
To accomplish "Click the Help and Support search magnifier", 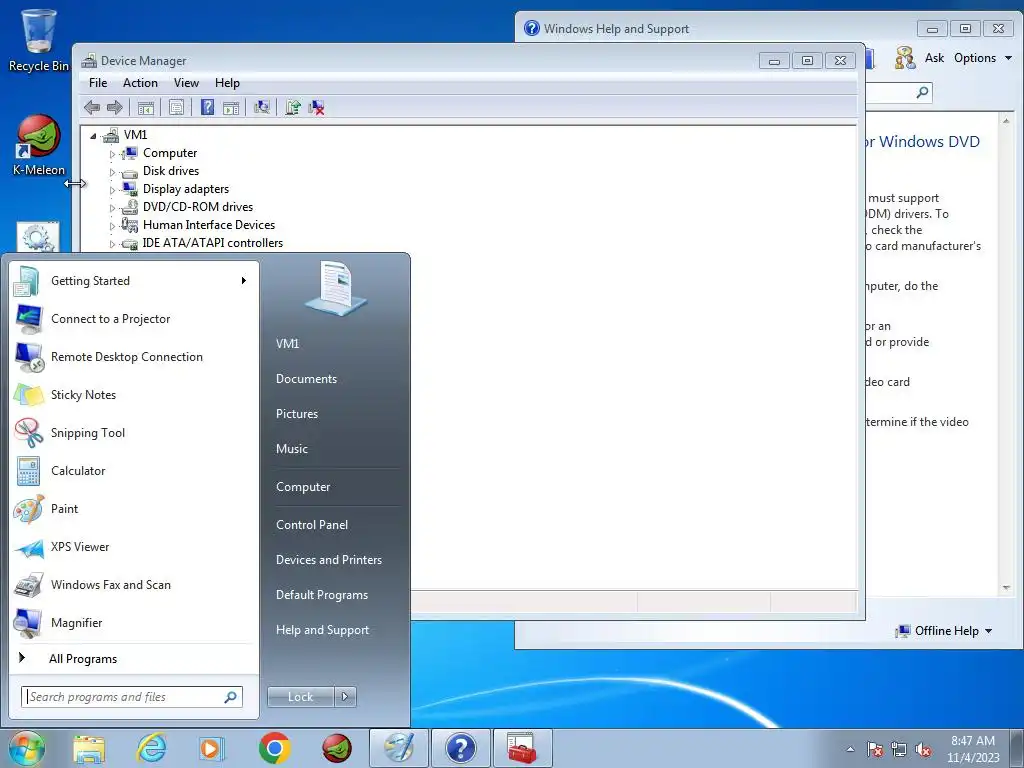I will coord(923,92).
